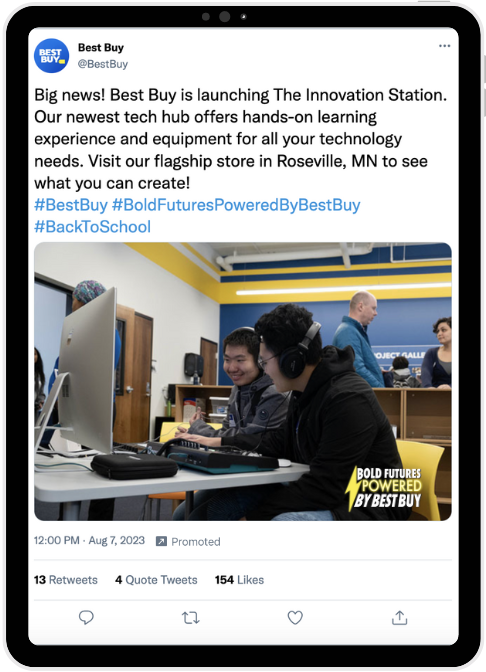View the 13 Retweets list
Image resolution: width=486 pixels, height=672 pixels.
(x=66, y=580)
